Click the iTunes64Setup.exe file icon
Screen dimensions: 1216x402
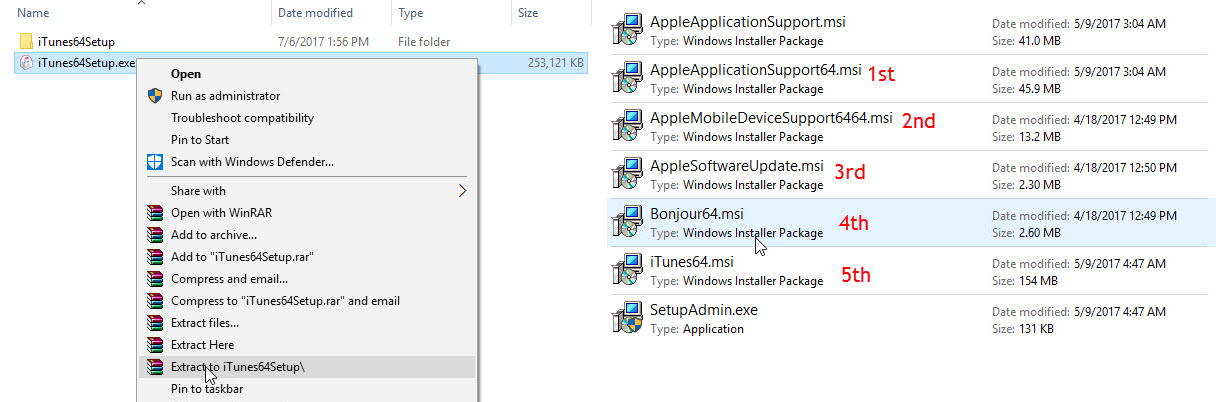[26, 63]
